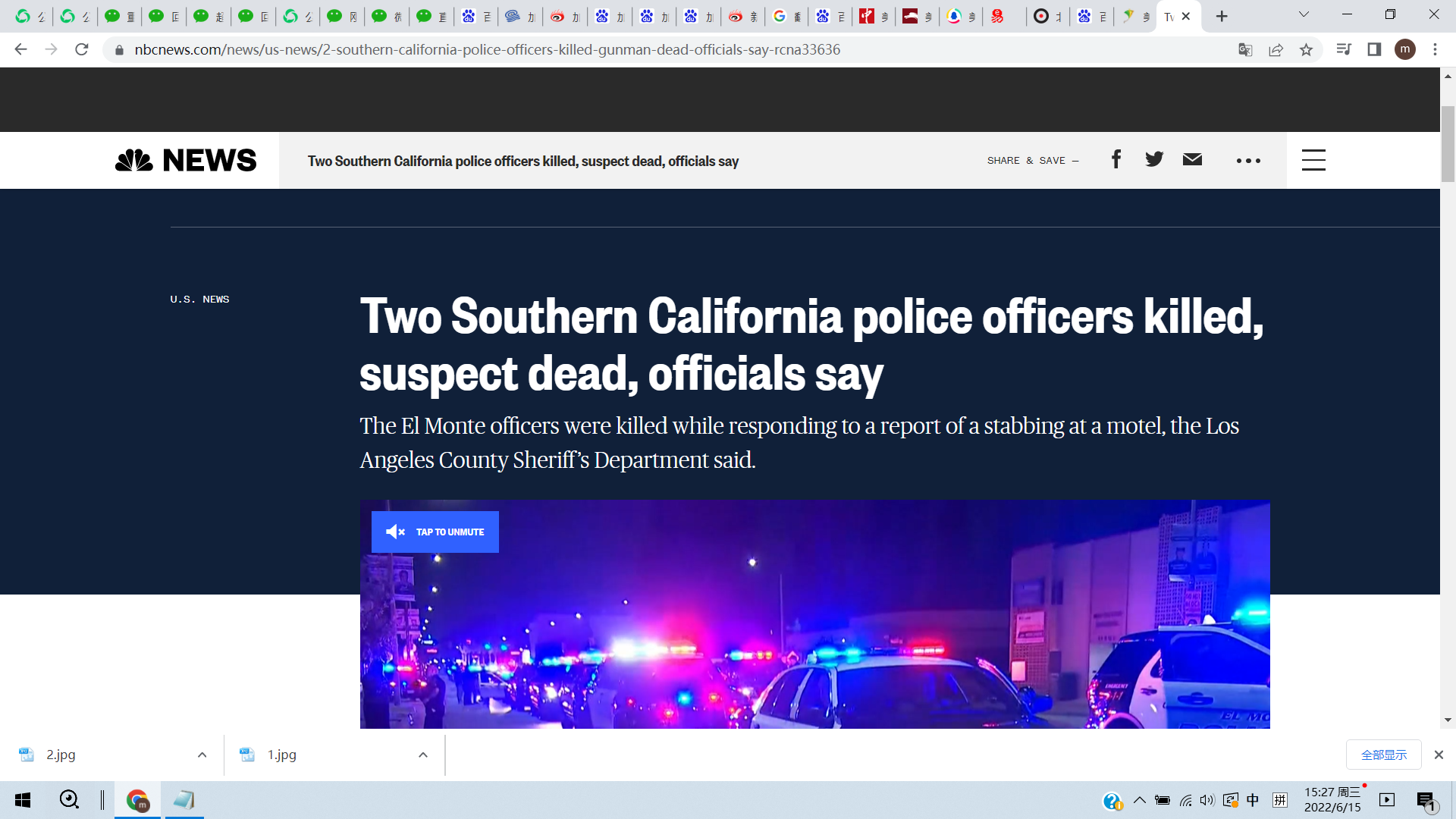The image size is (1456, 819).
Task: Switch to the first browser tab
Action: (x=30, y=16)
